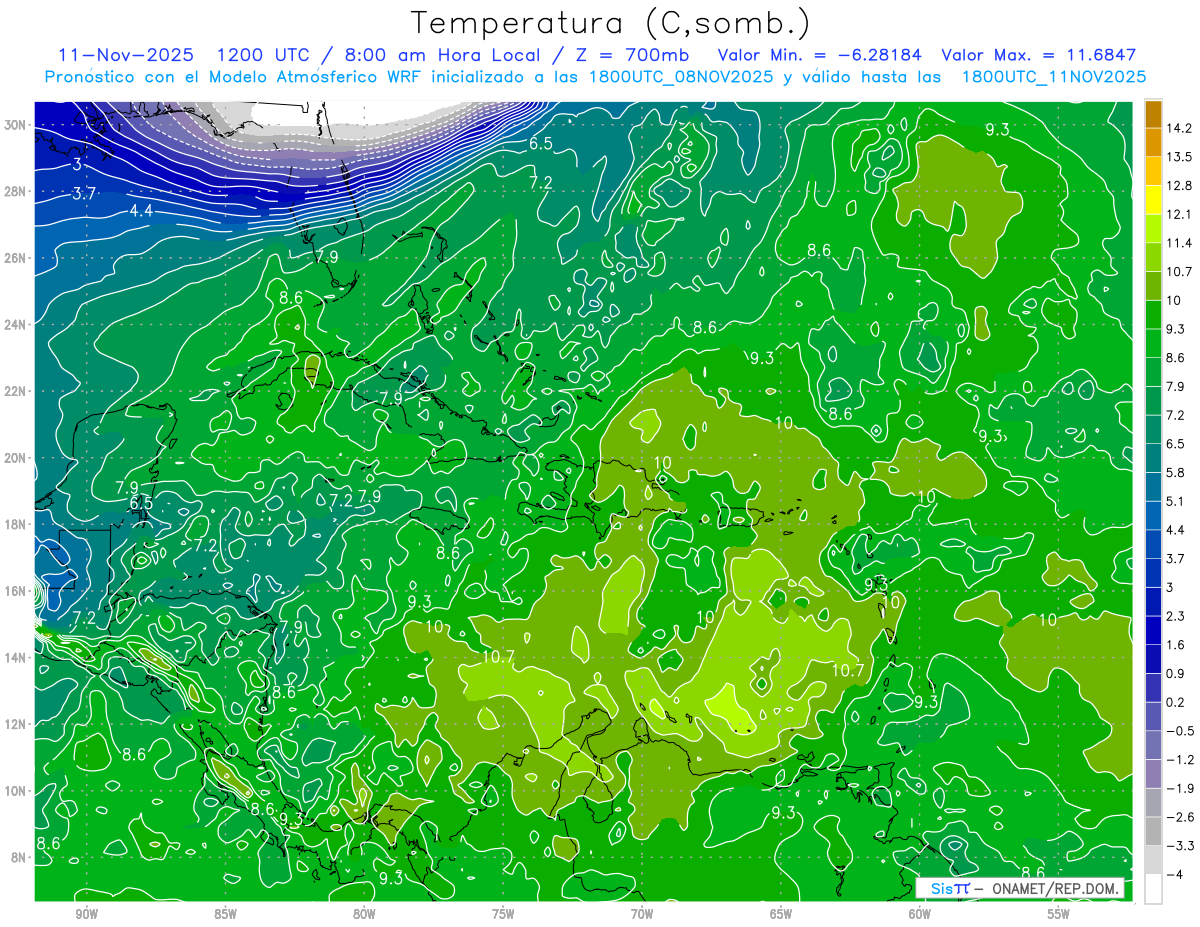The height and width of the screenshot is (927, 1200).
Task: Click the 28N latitude axis label
Action: pos(16,191)
